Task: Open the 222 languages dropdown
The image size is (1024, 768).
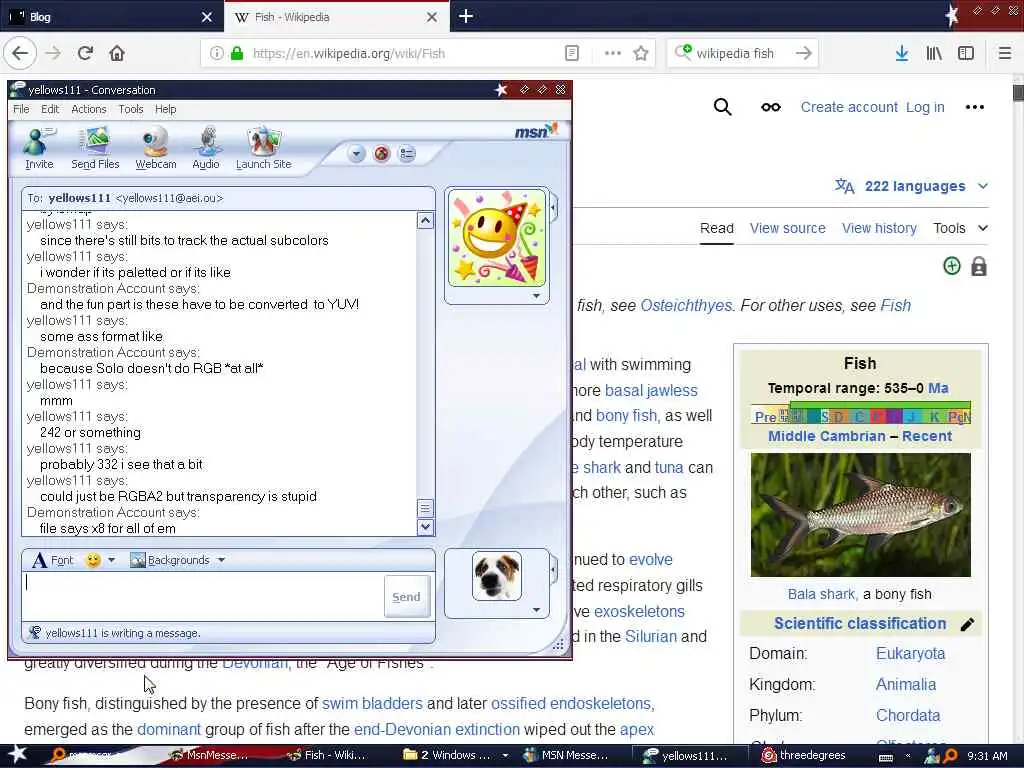Action: [x=912, y=186]
